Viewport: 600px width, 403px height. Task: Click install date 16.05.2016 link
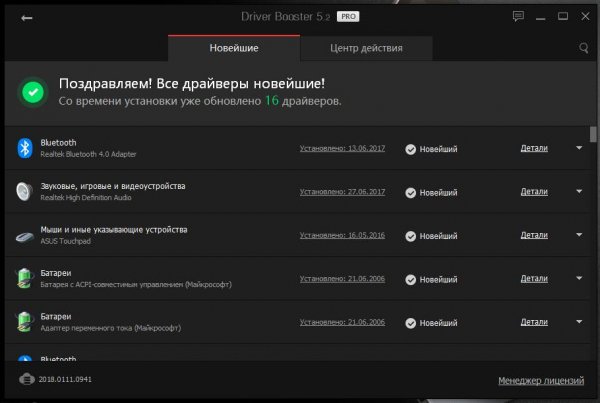coord(342,235)
